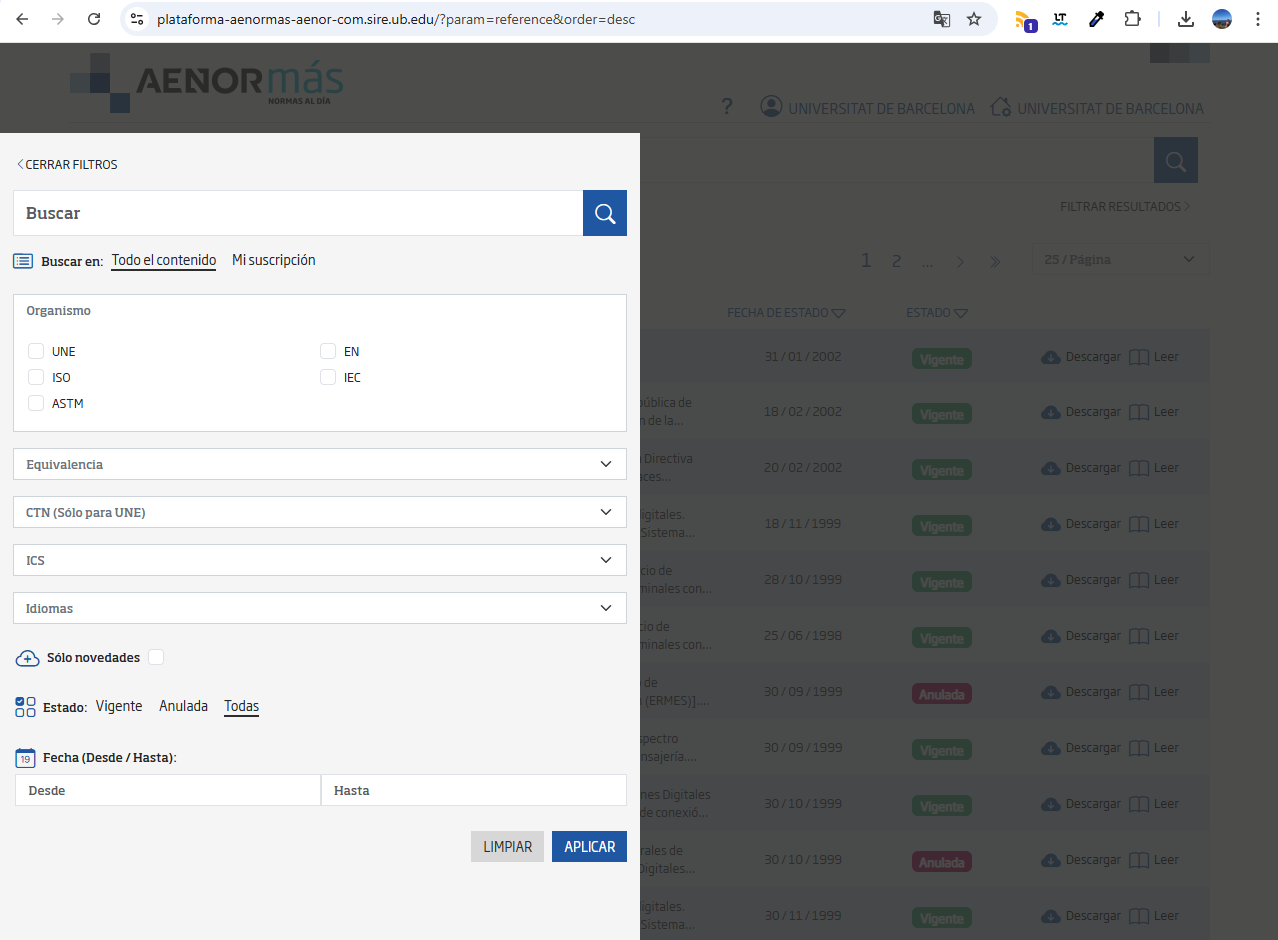Select the Vigente estado option
The width and height of the screenshot is (1278, 940).
119,706
